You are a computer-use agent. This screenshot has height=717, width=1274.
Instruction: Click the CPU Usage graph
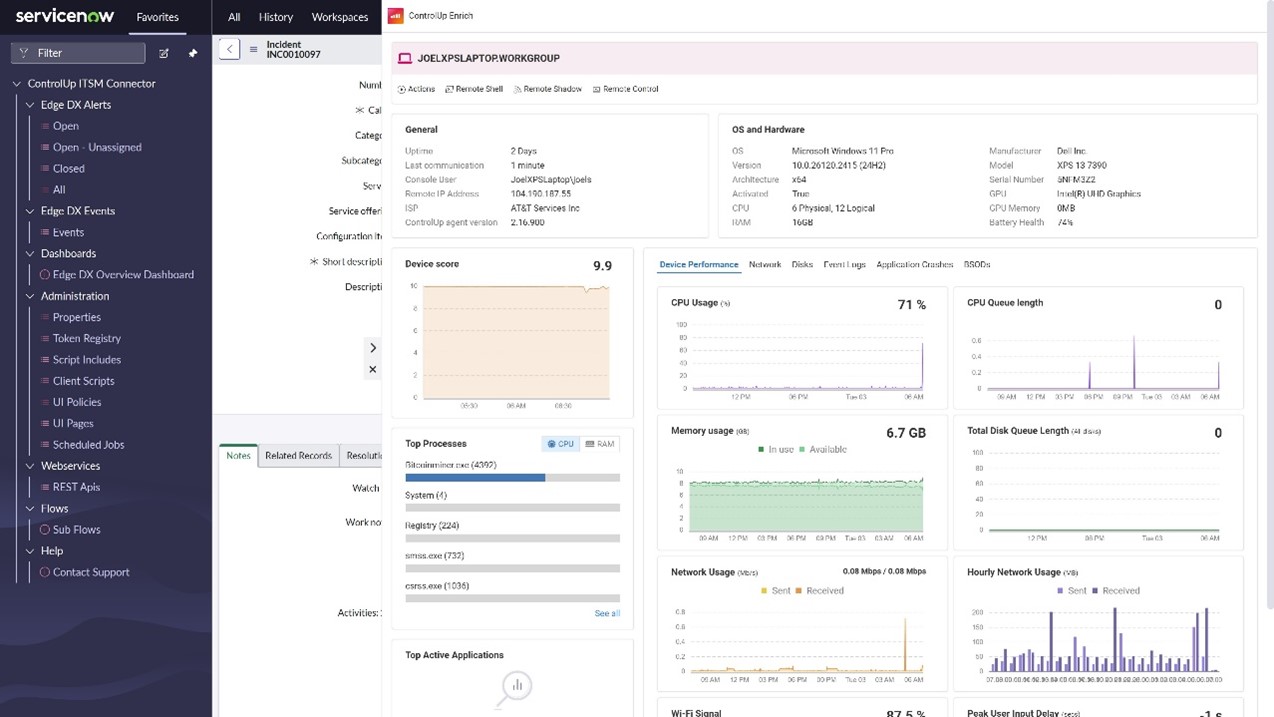click(x=807, y=355)
